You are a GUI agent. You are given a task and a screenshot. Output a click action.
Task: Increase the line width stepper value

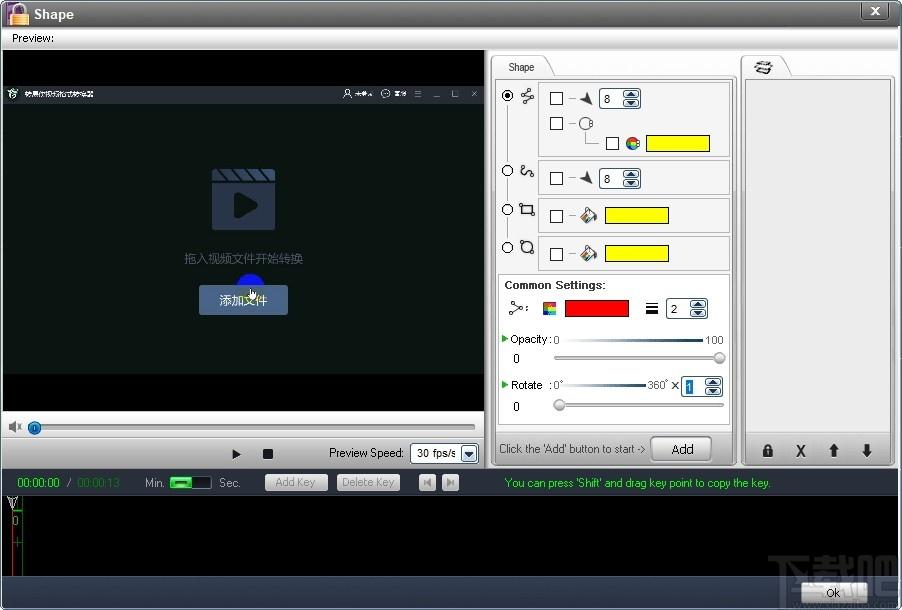coord(698,304)
